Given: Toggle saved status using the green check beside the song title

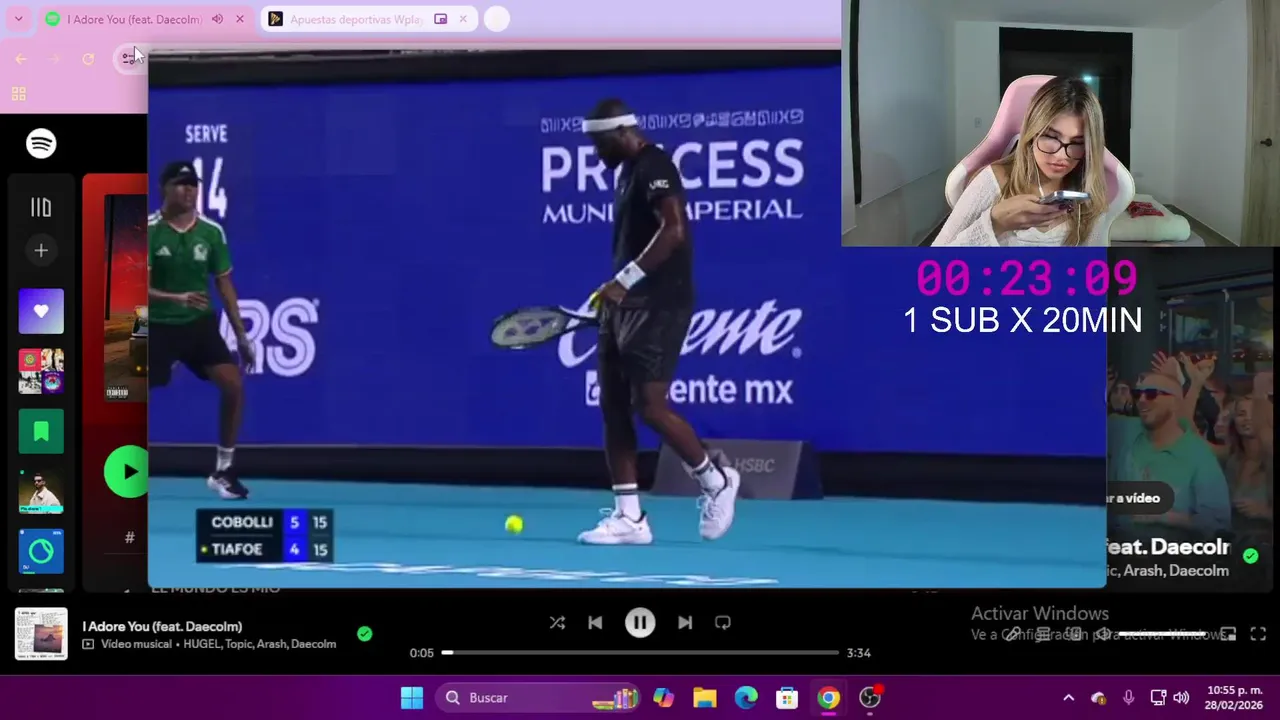Looking at the screenshot, I should 365,633.
